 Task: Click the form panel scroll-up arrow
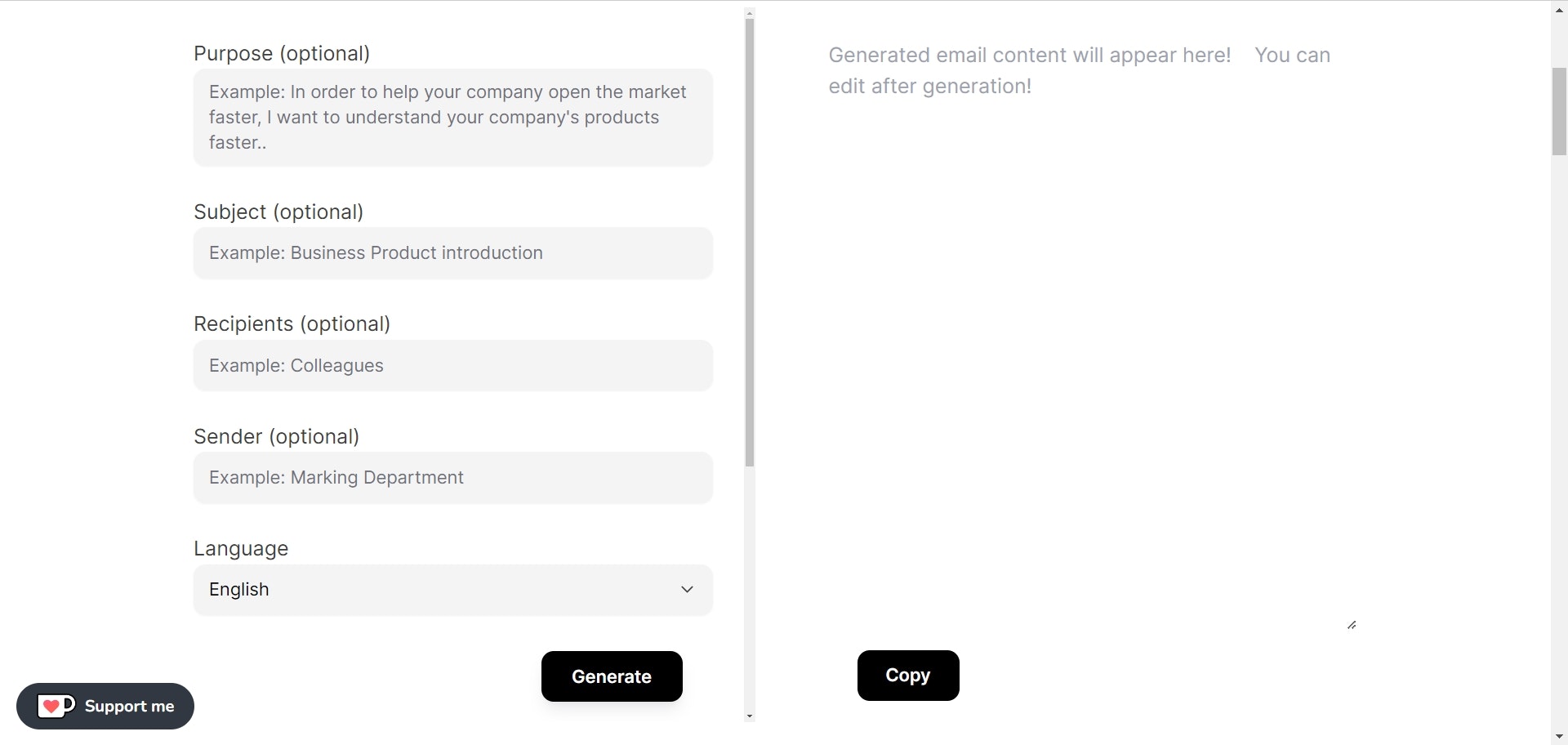coord(750,13)
